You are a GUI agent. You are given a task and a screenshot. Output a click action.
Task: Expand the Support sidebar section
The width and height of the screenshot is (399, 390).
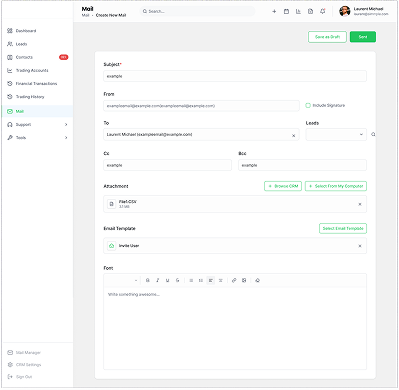pyautogui.click(x=37, y=124)
